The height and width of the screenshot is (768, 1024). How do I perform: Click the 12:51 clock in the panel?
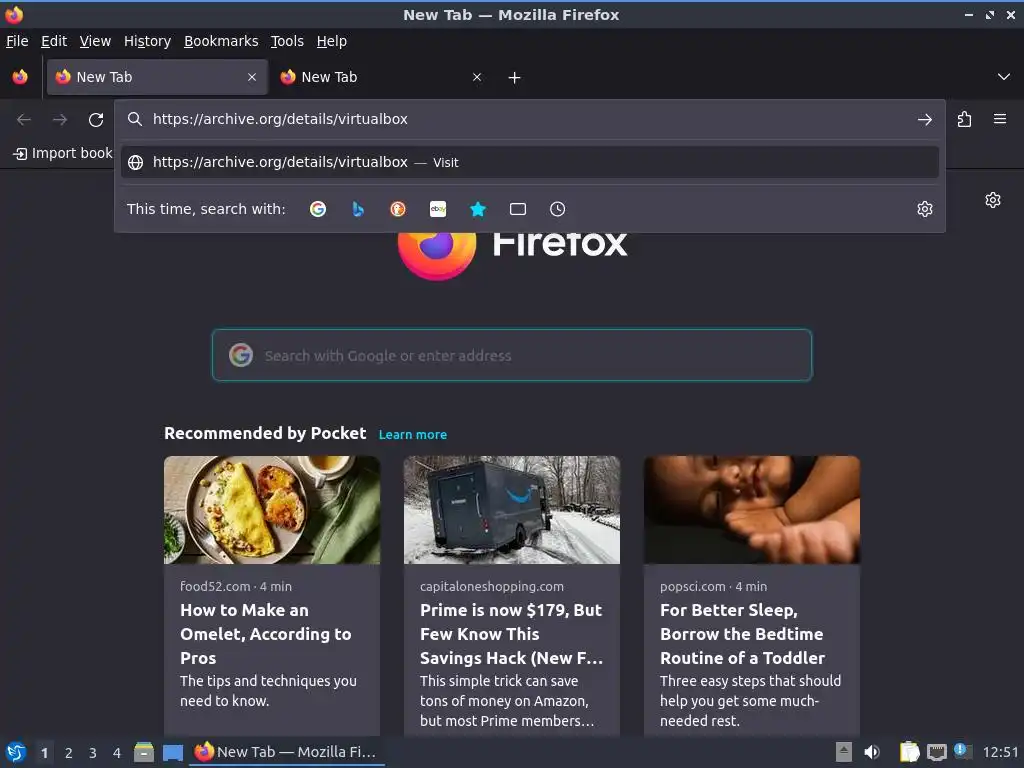(1000, 752)
